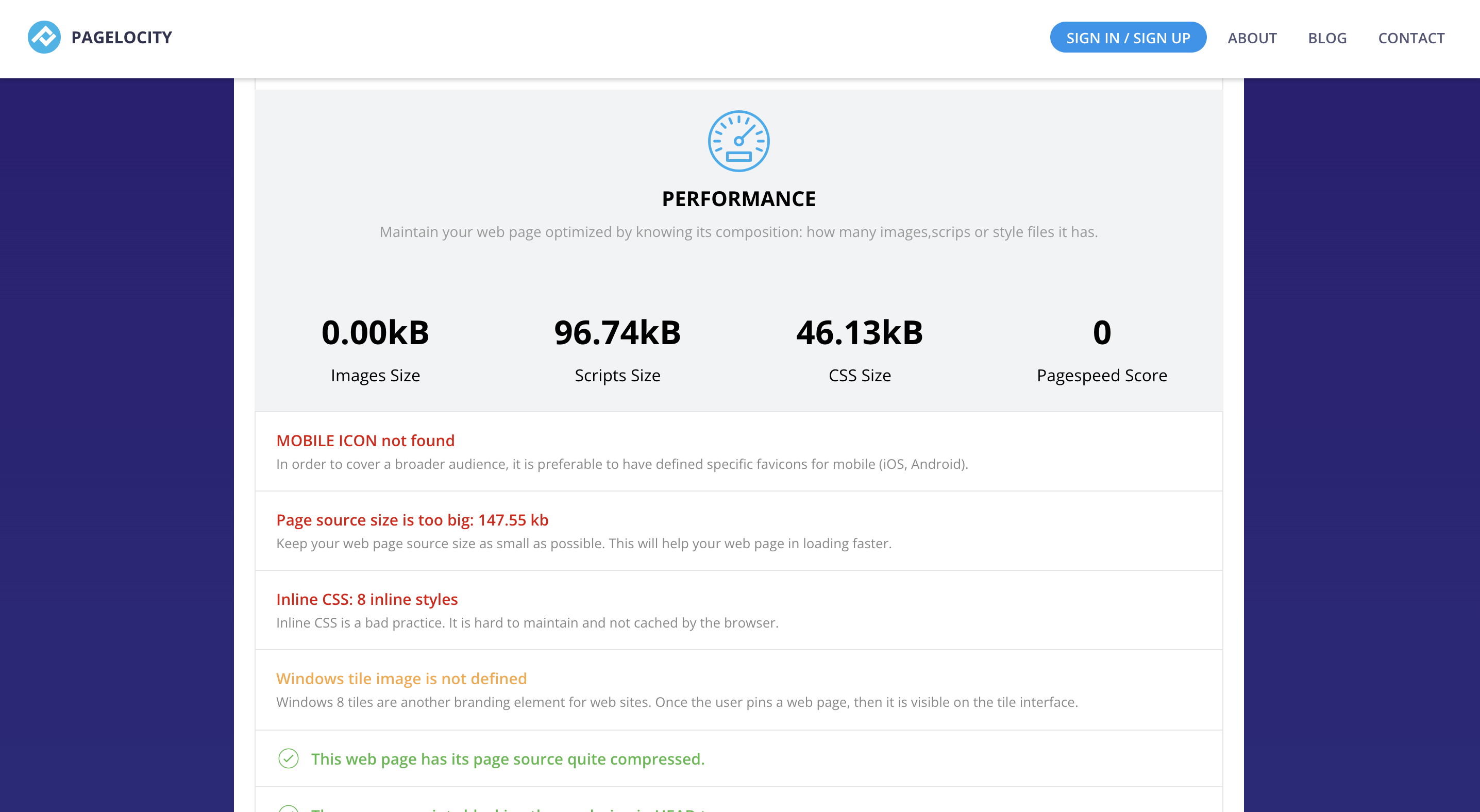The height and width of the screenshot is (812, 1480).
Task: Expand the MOBILE ICON not found item
Action: pos(365,441)
